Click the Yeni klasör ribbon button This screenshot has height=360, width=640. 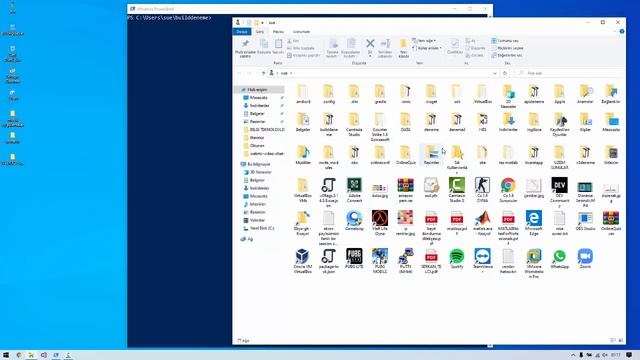point(403,48)
